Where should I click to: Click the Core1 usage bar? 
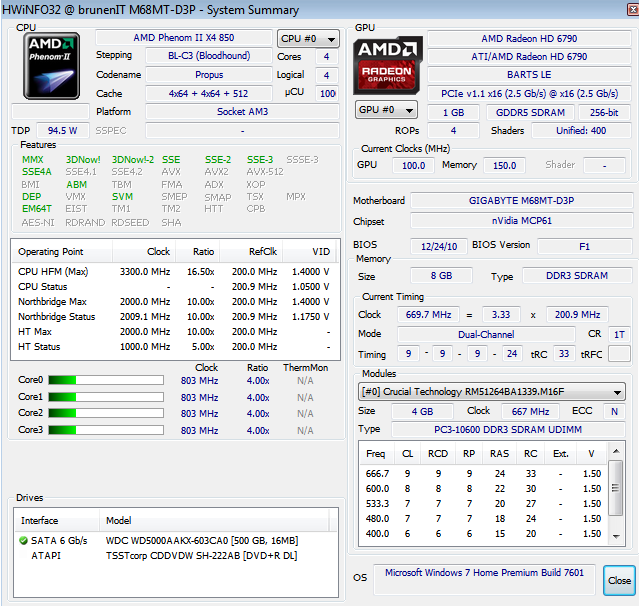(106, 397)
